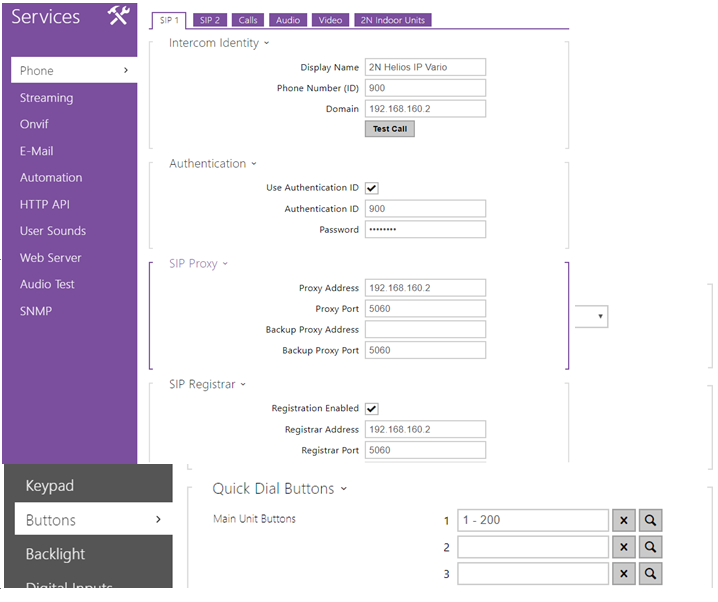Click the X icon for button 3

tap(623, 574)
